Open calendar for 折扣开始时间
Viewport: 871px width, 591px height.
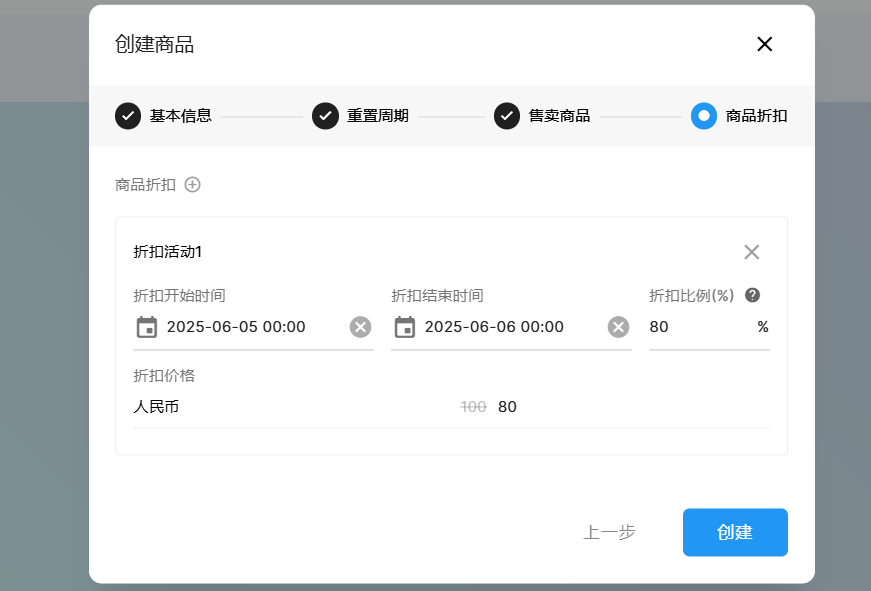[147, 327]
